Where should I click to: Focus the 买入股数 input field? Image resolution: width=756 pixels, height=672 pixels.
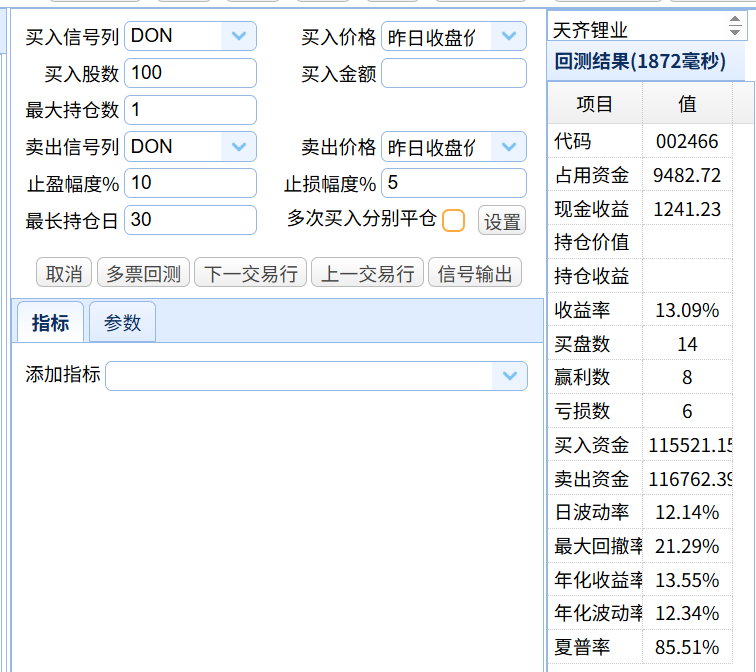(190, 73)
